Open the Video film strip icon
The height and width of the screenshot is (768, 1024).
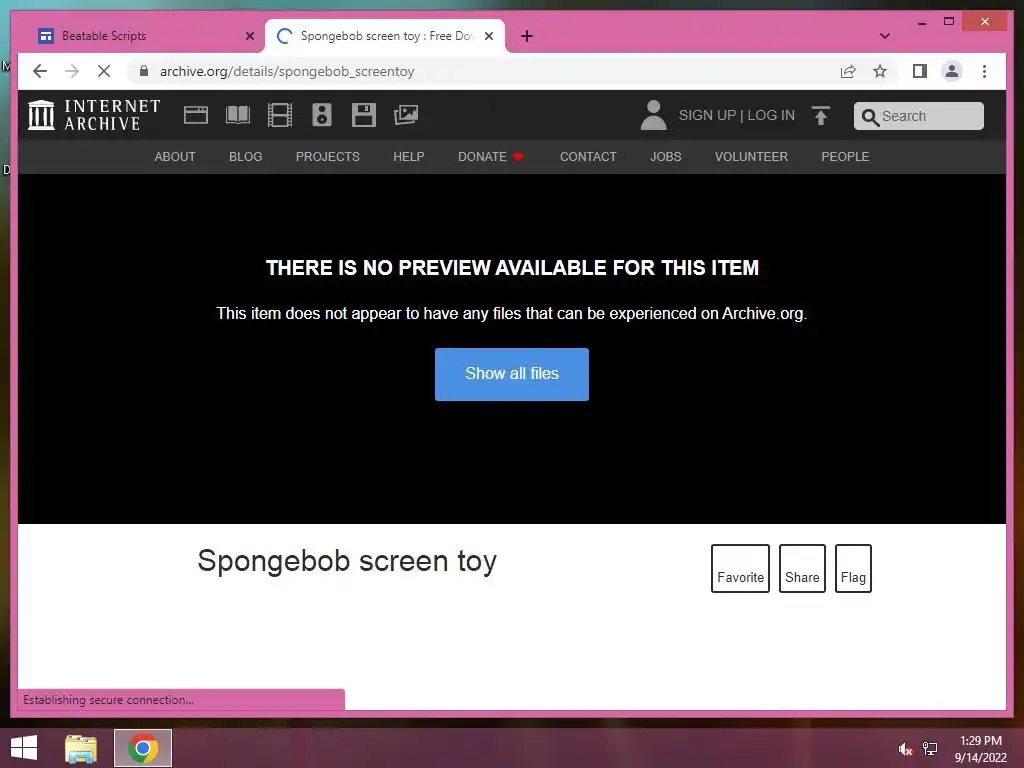[x=280, y=115]
